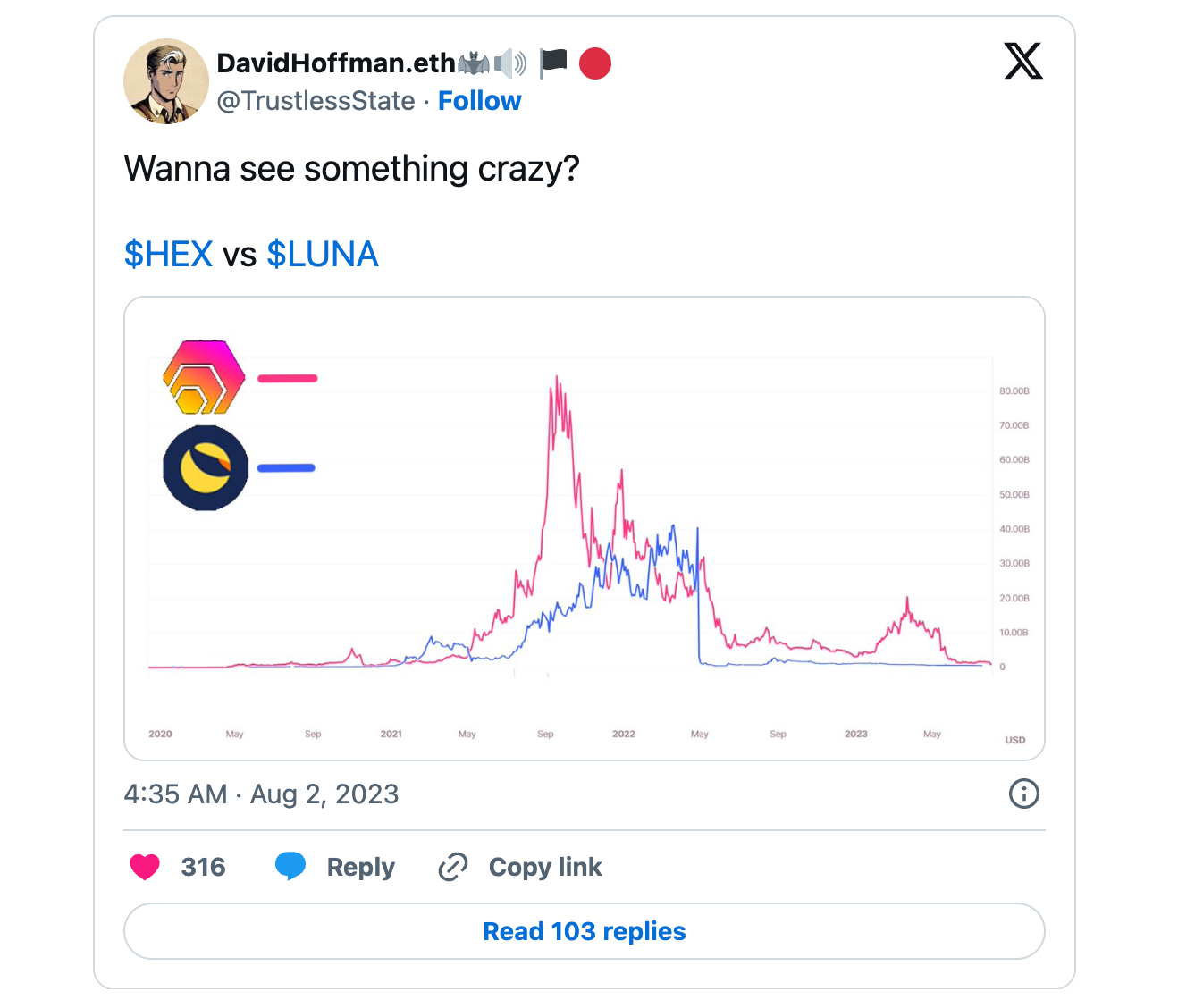Click the Reply text label
The image size is (1178, 1008).
[x=360, y=867]
